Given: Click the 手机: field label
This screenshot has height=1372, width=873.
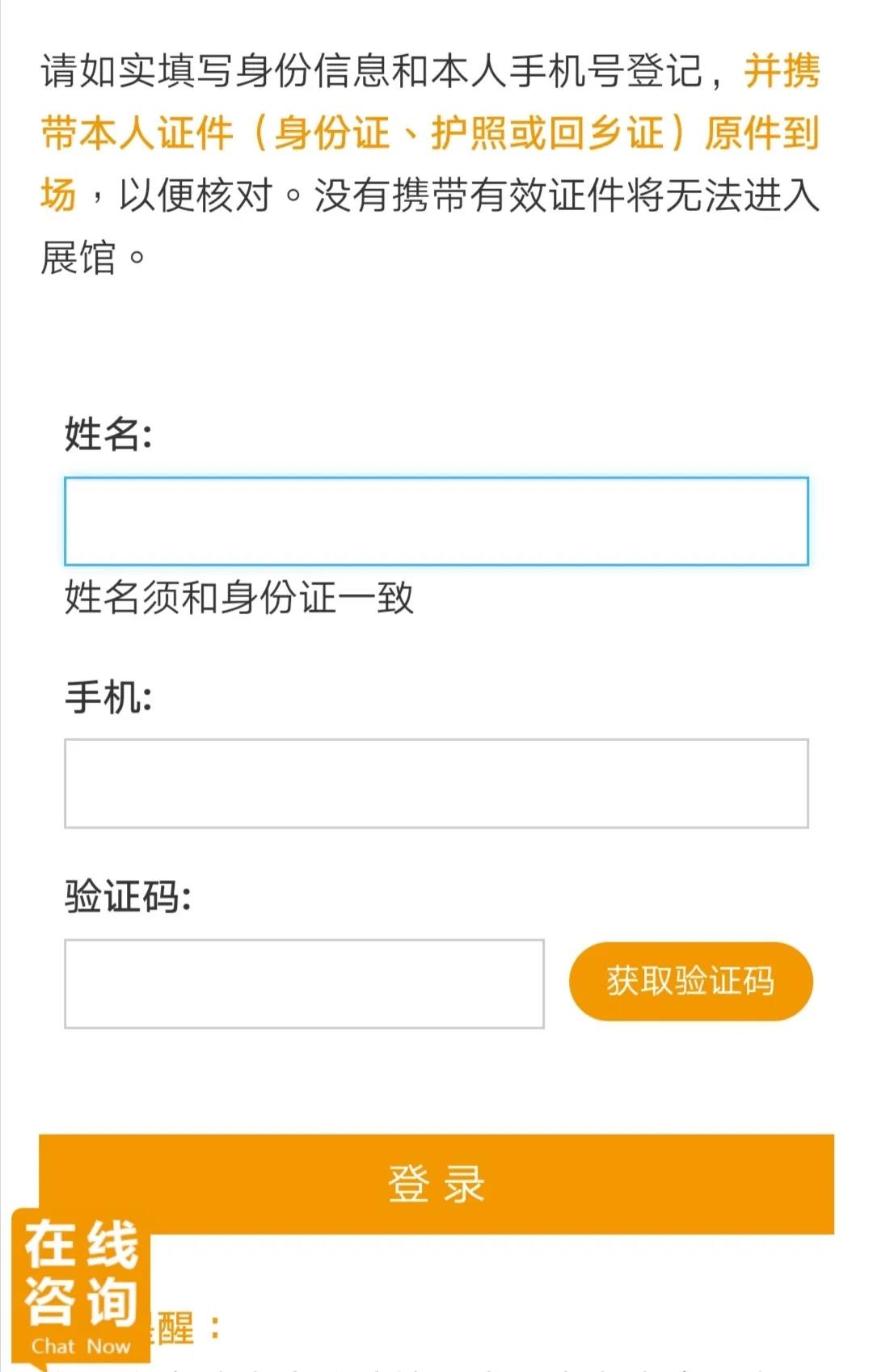Looking at the screenshot, I should [x=108, y=697].
